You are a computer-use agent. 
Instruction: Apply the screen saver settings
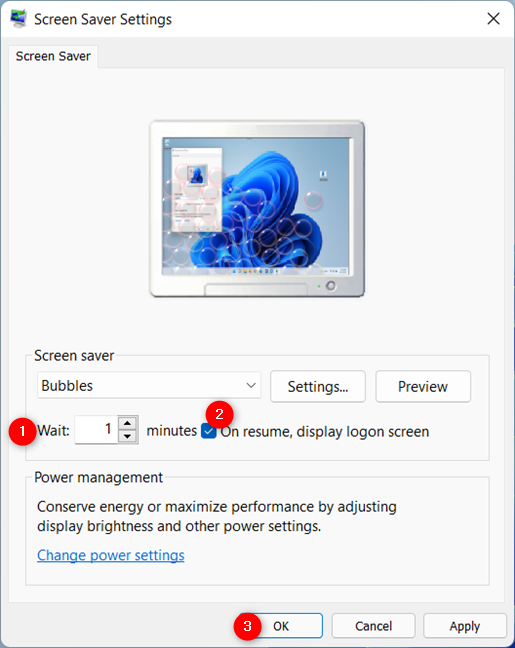[x=465, y=626]
